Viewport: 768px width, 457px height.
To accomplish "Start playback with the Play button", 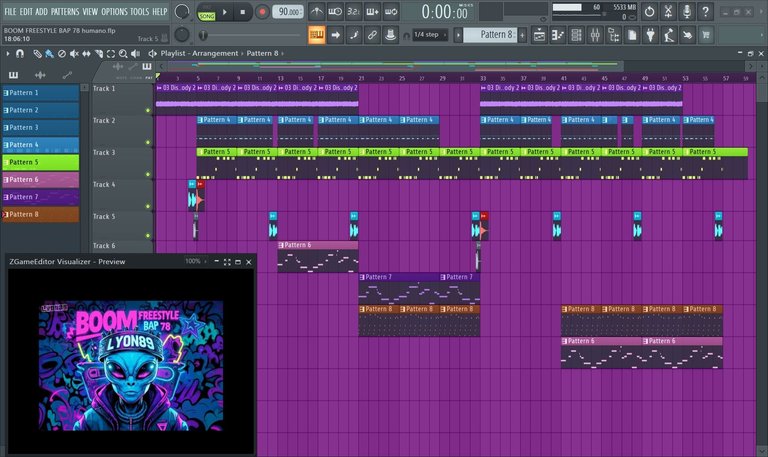I will click(x=225, y=12).
